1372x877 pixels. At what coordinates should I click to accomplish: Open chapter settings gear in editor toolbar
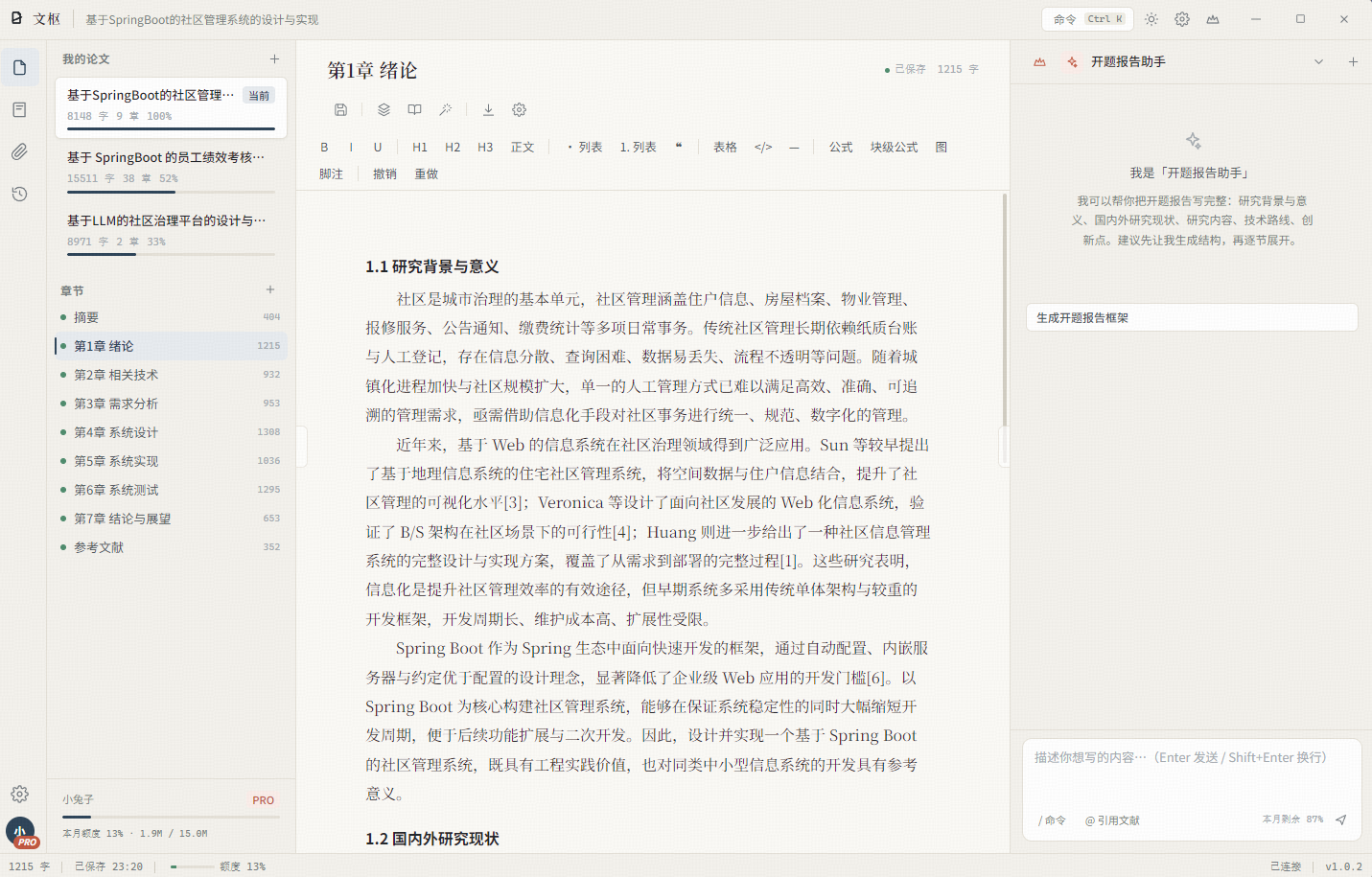pos(519,109)
